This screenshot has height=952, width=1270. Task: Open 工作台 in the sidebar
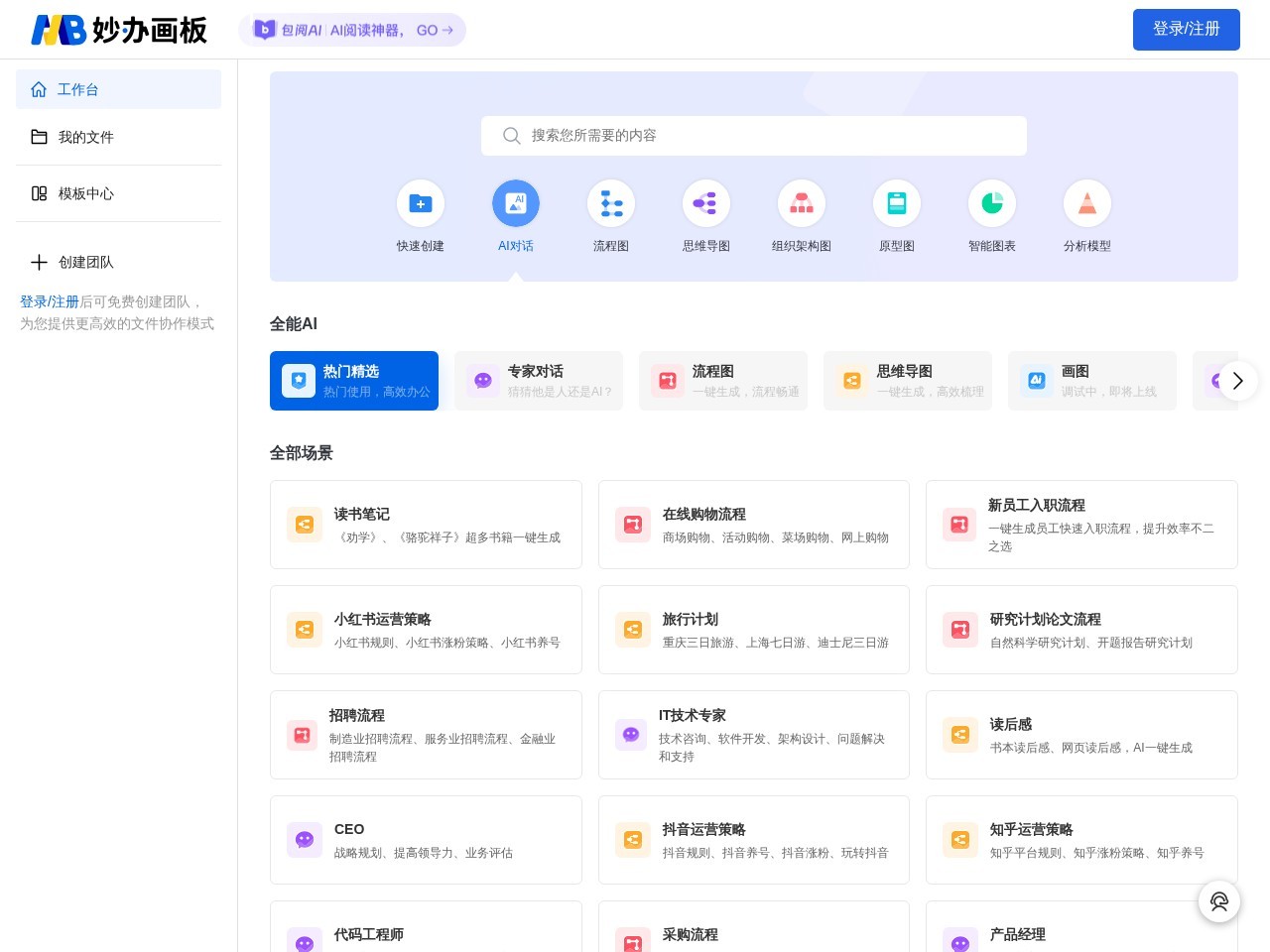[x=119, y=89]
